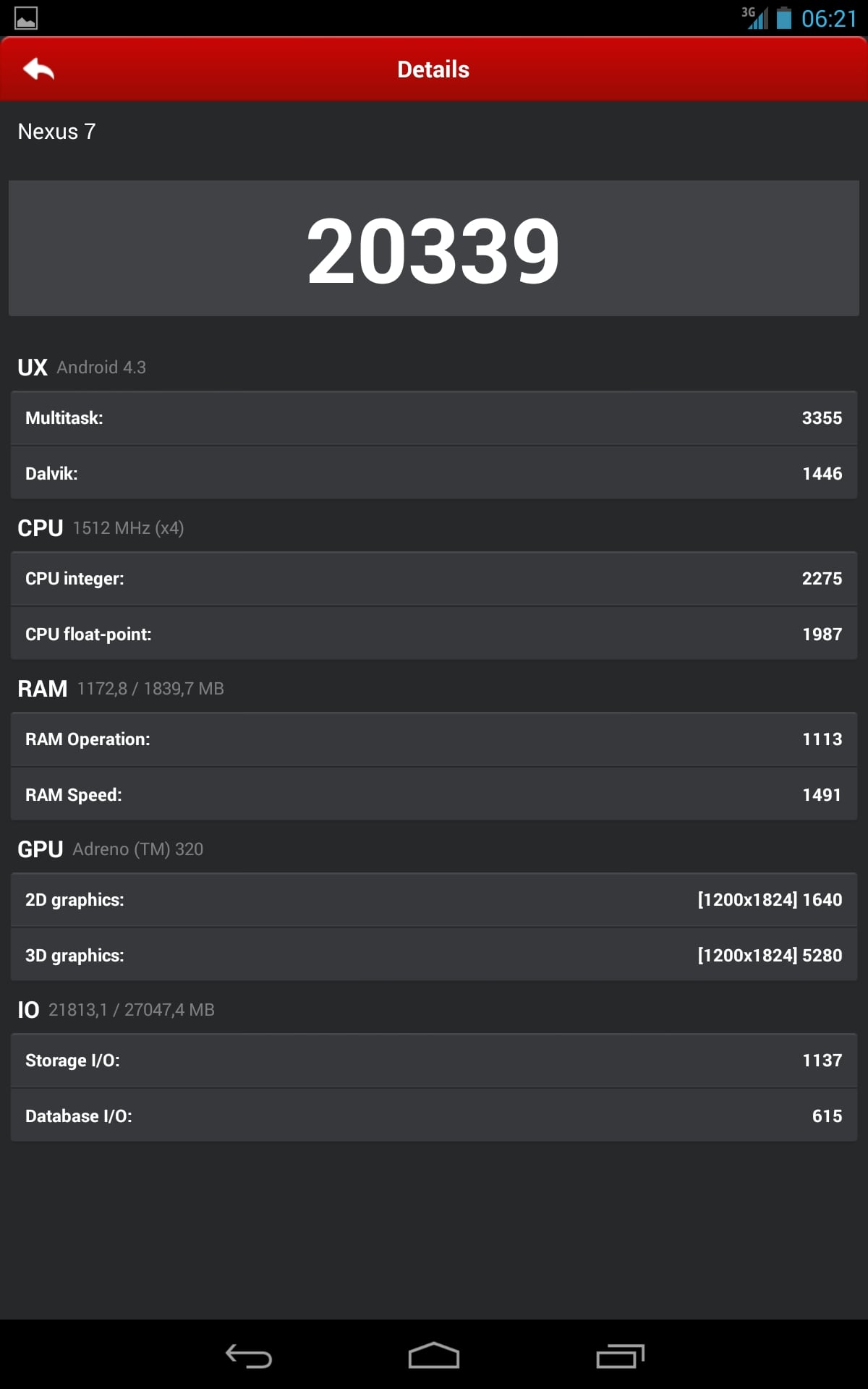This screenshot has height=1389, width=868.
Task: Select the Database I/O row
Action: [434, 1116]
